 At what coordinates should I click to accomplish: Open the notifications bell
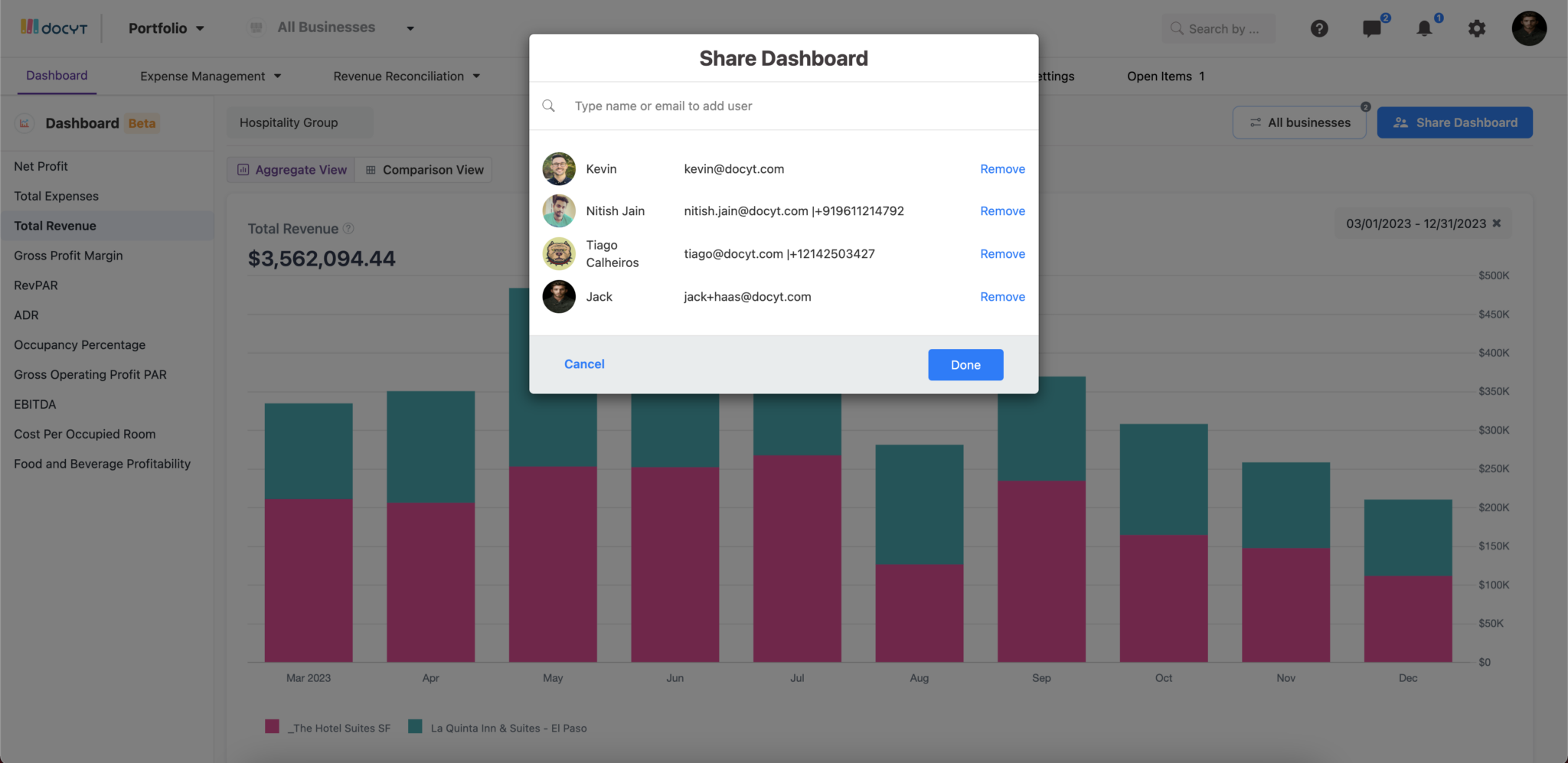(1425, 28)
